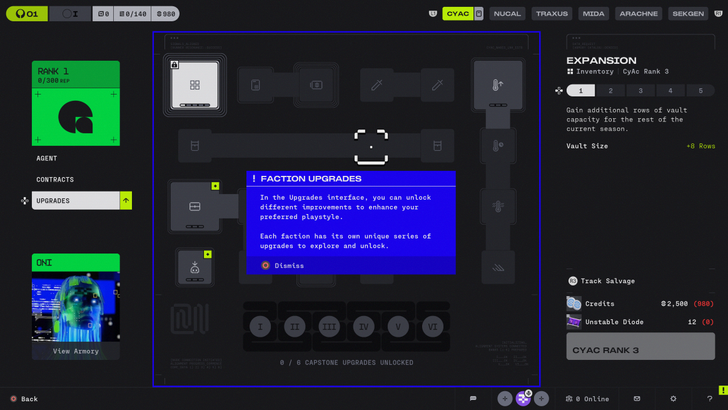Open settings gear in bottom bar
The width and height of the screenshot is (728, 410).
pyautogui.click(x=673, y=398)
